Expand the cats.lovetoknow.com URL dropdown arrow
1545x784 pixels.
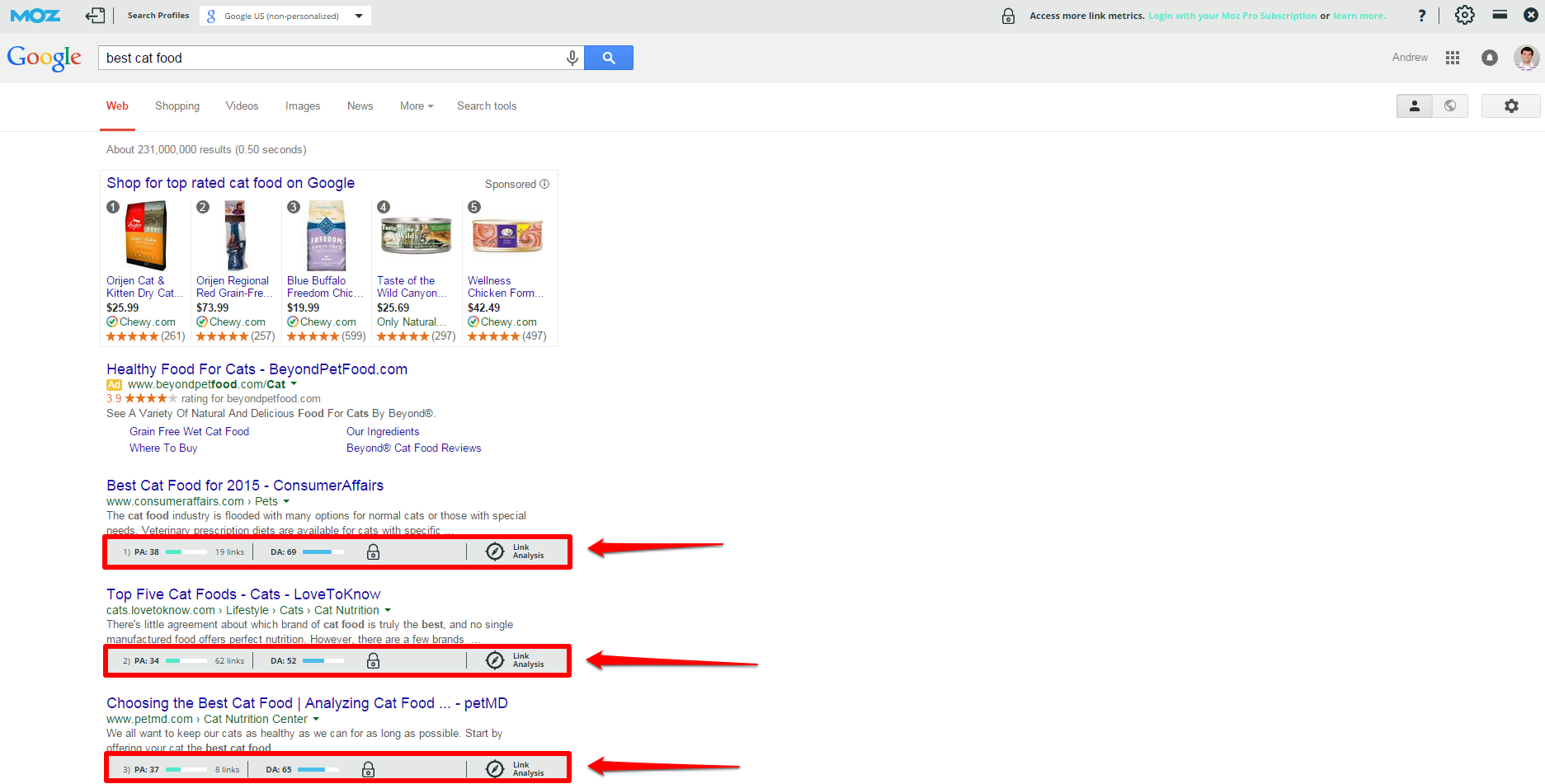point(388,610)
